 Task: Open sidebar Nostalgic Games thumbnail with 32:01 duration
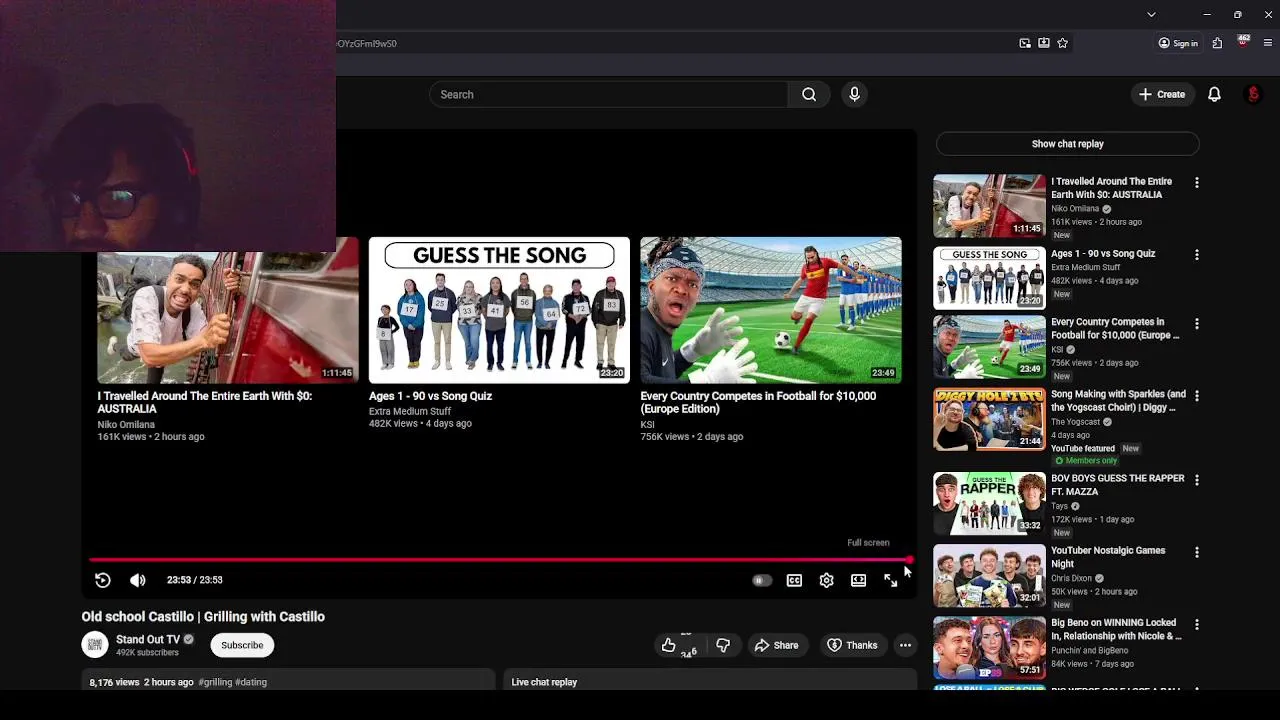989,576
